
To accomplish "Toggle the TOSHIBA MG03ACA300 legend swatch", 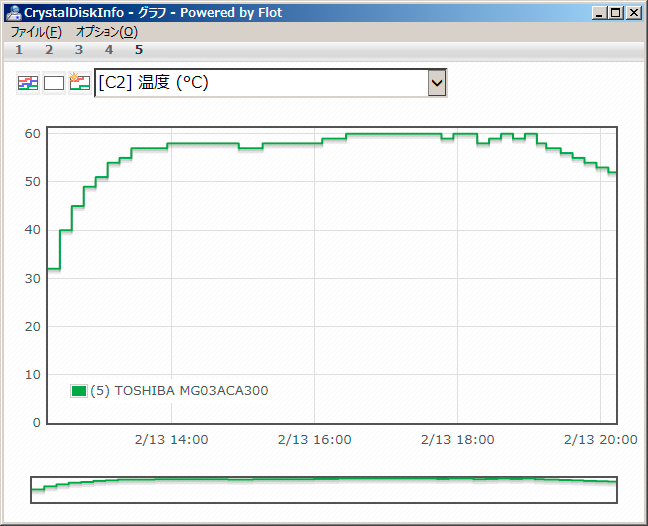I will [79, 391].
